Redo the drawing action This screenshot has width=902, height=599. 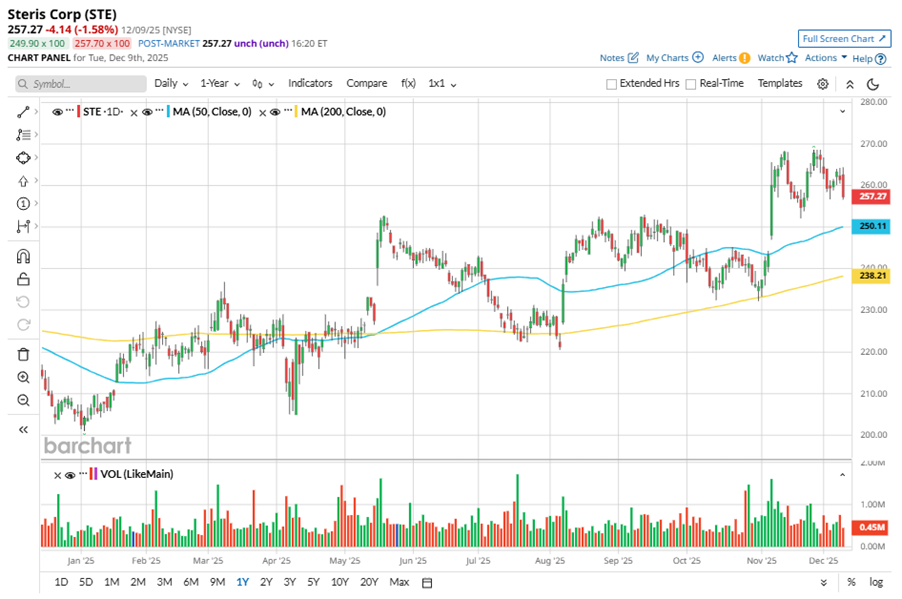click(x=23, y=325)
